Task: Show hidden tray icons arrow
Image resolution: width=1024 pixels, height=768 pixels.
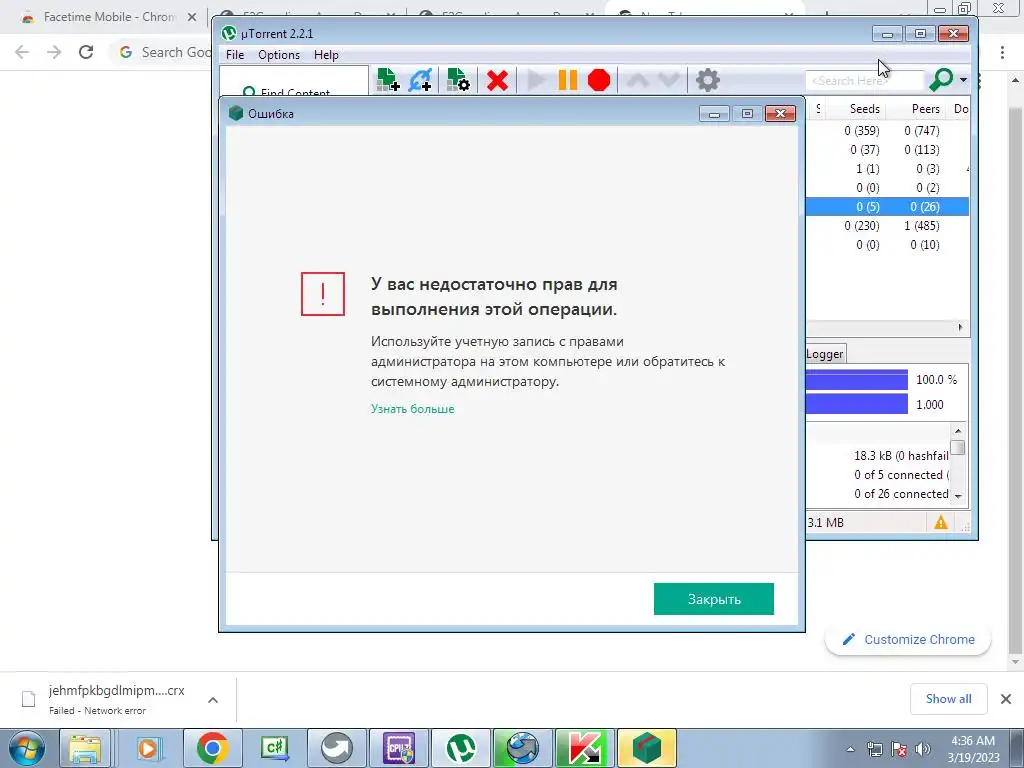Action: [x=850, y=749]
